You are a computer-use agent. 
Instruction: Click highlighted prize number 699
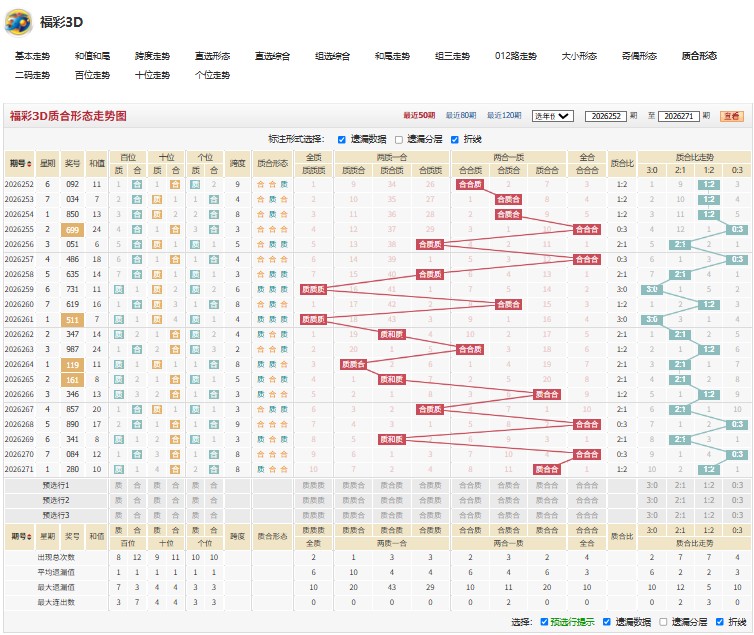tap(72, 230)
